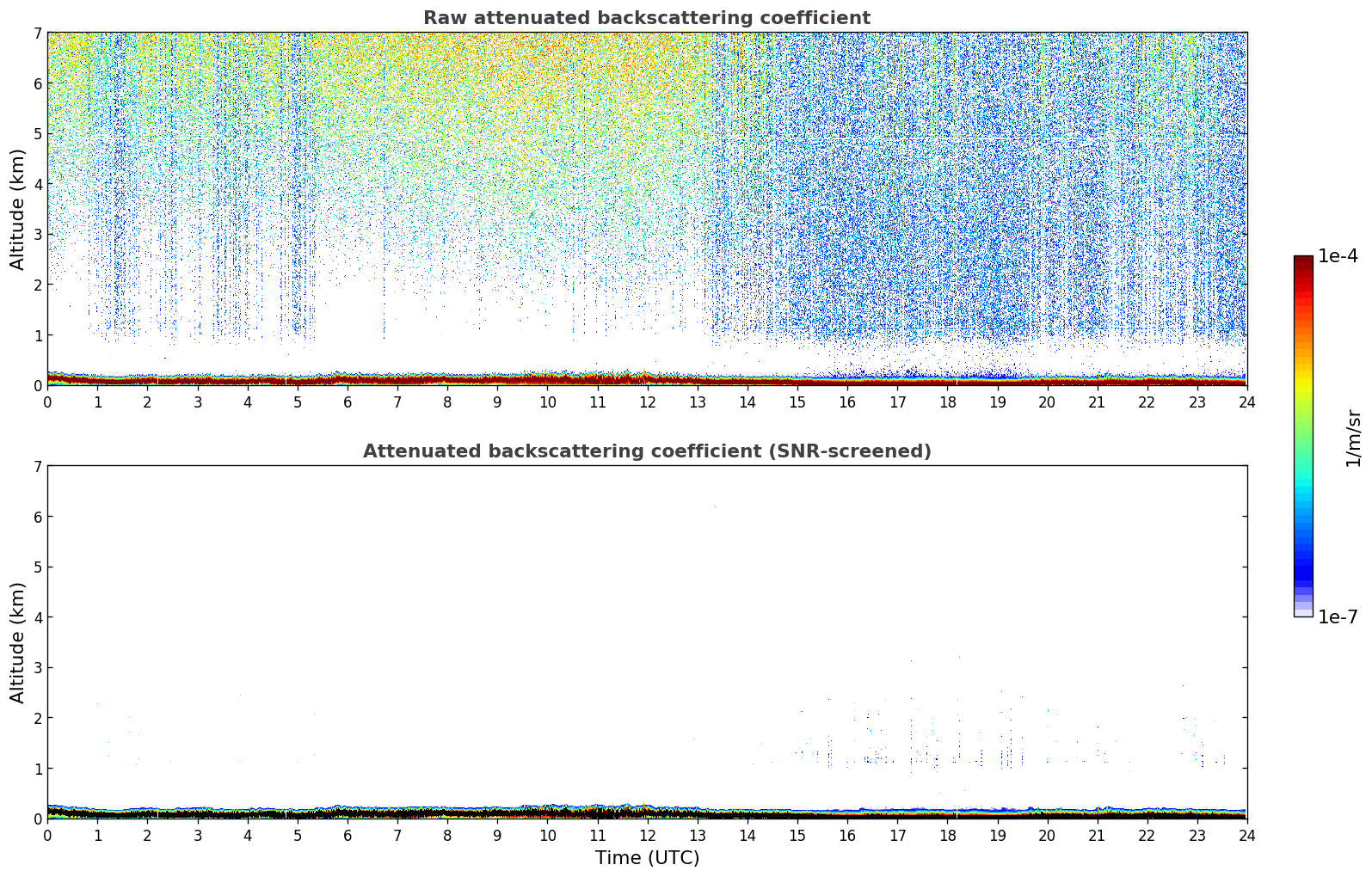This screenshot has width=1372, height=877.
Task: Click time tick "24" under the raw plot
Action: point(1247,402)
